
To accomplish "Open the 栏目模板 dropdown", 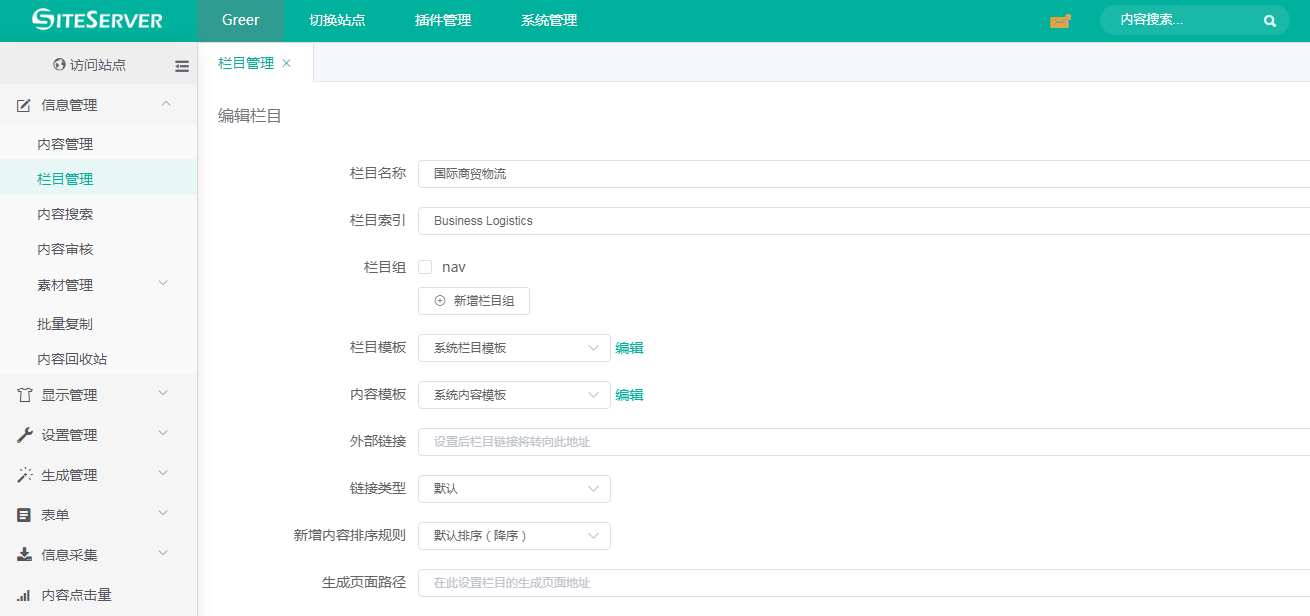I will pyautogui.click(x=514, y=348).
